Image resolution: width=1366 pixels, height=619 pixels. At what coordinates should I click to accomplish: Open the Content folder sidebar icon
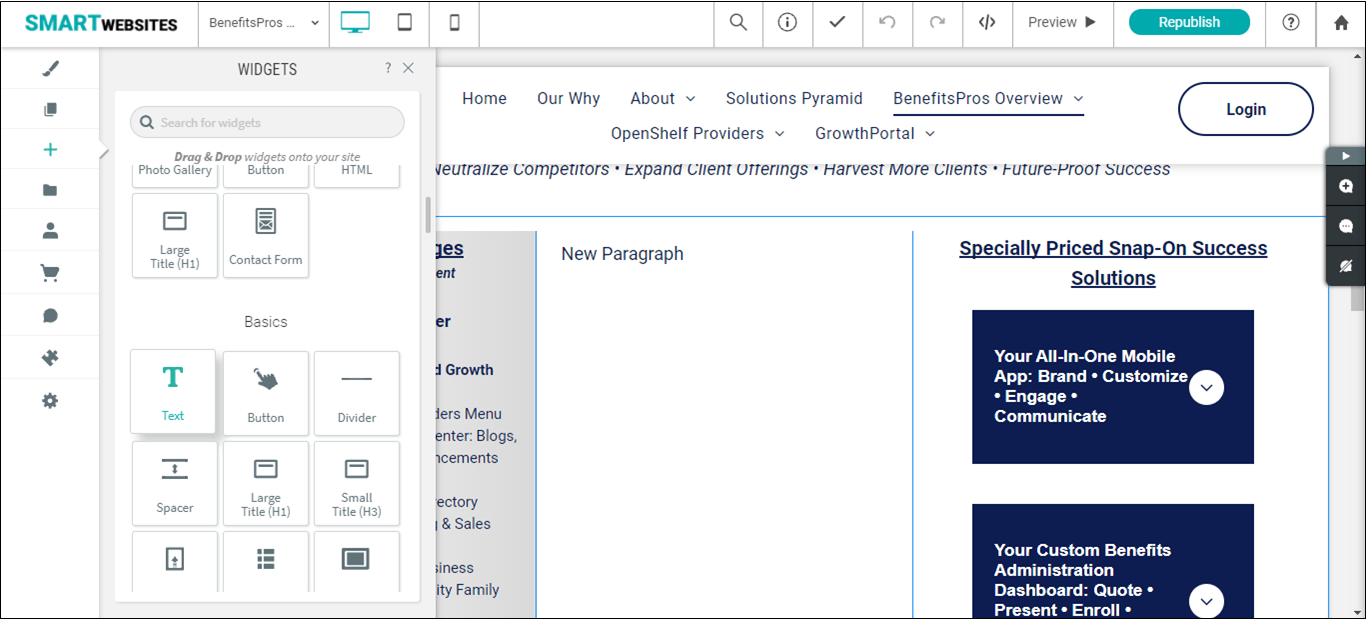point(50,190)
